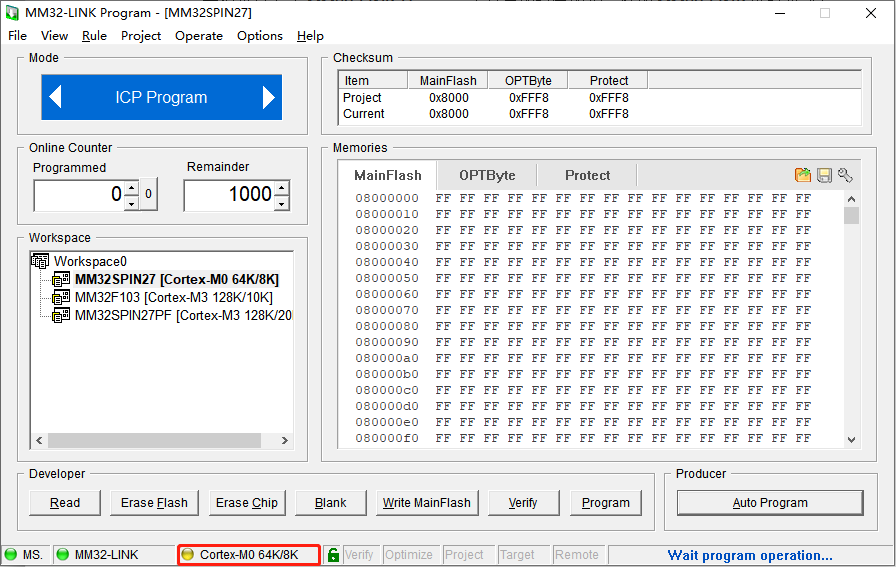896x567 pixels.
Task: Click the MM32F103 project icon
Action: [61, 297]
